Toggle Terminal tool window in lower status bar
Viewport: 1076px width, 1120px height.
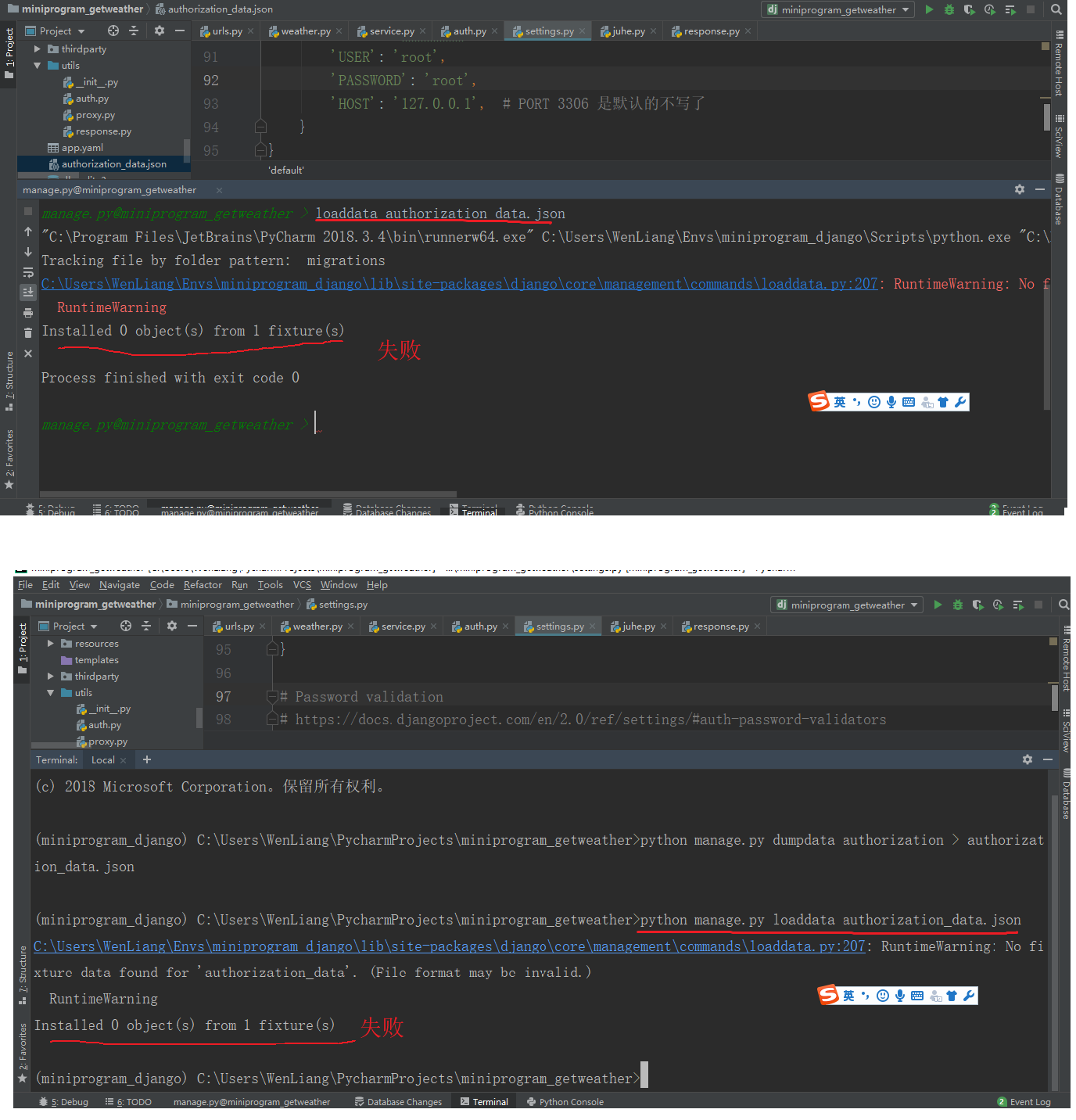point(484,1101)
